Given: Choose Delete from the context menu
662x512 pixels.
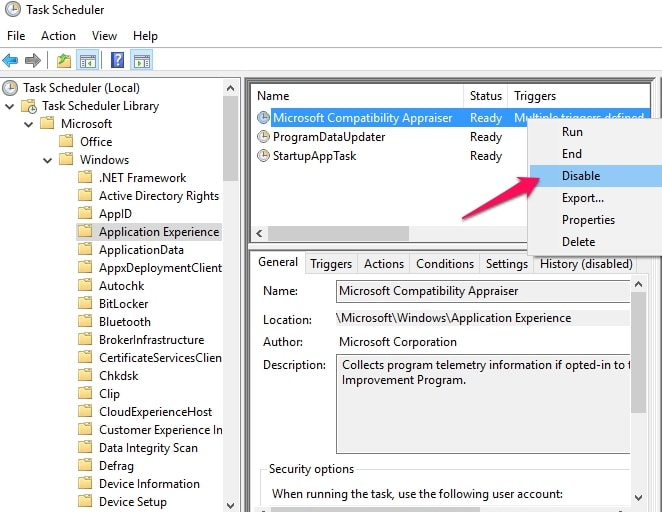Looking at the screenshot, I should (596, 241).
